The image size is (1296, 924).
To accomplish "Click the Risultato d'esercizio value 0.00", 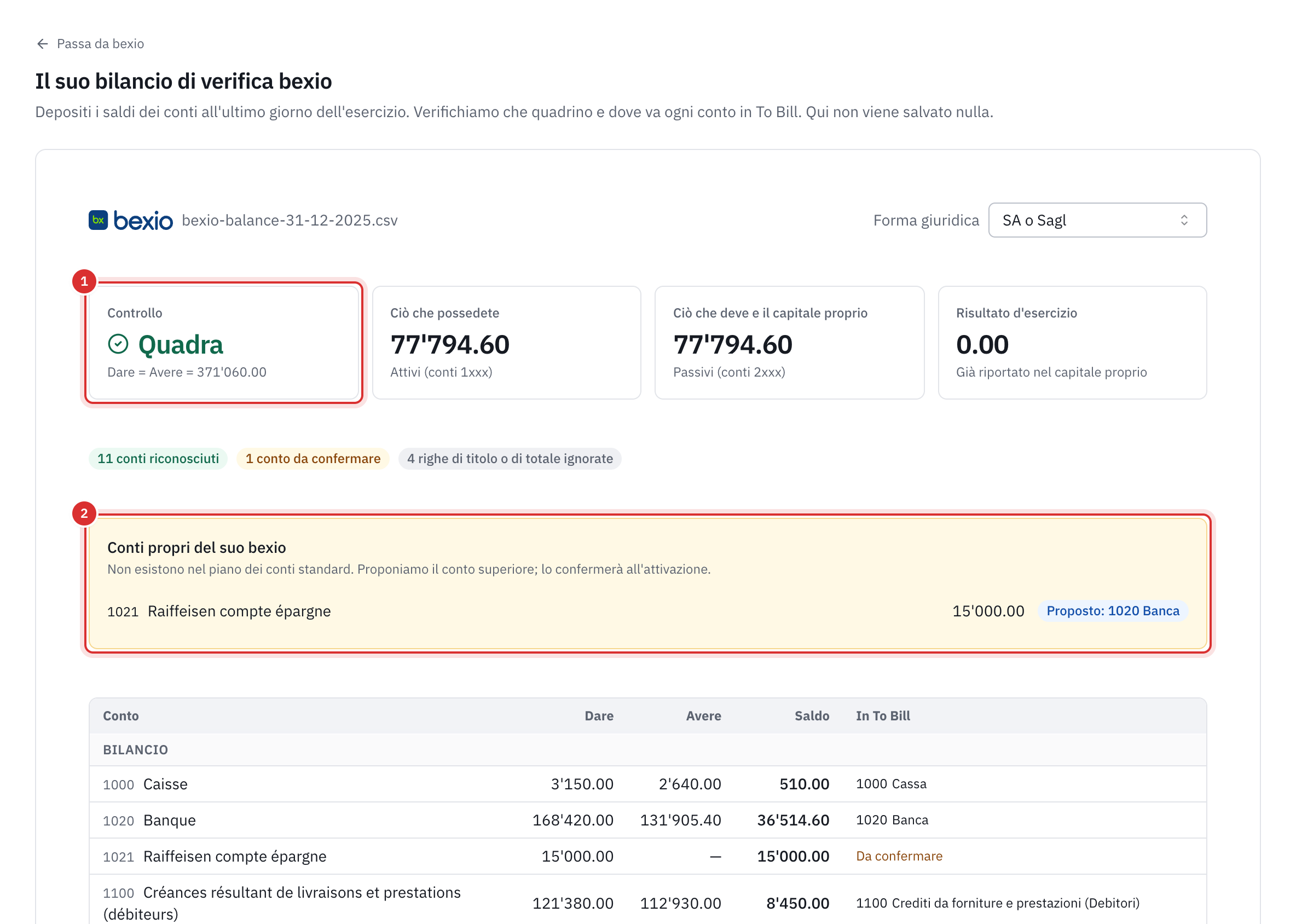I will coord(982,345).
